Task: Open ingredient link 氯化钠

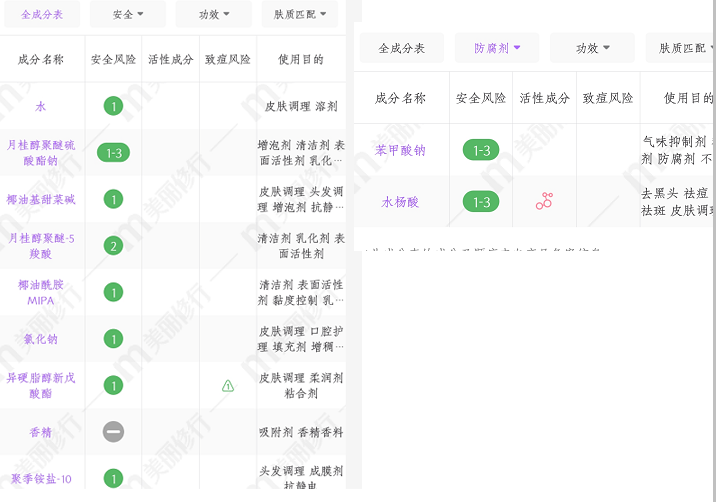Action: click(41, 339)
